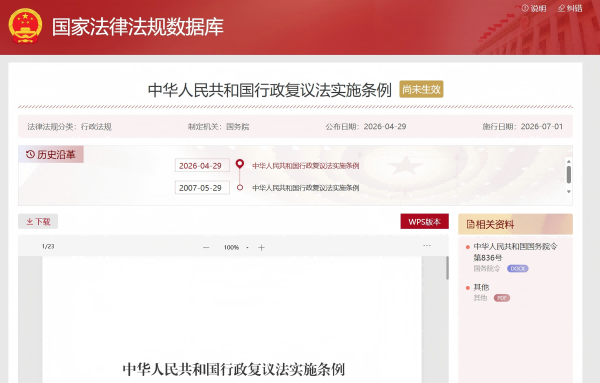This screenshot has width=600, height=383.
Task: Open the 说明 help link
Action: pyautogui.click(x=534, y=8)
